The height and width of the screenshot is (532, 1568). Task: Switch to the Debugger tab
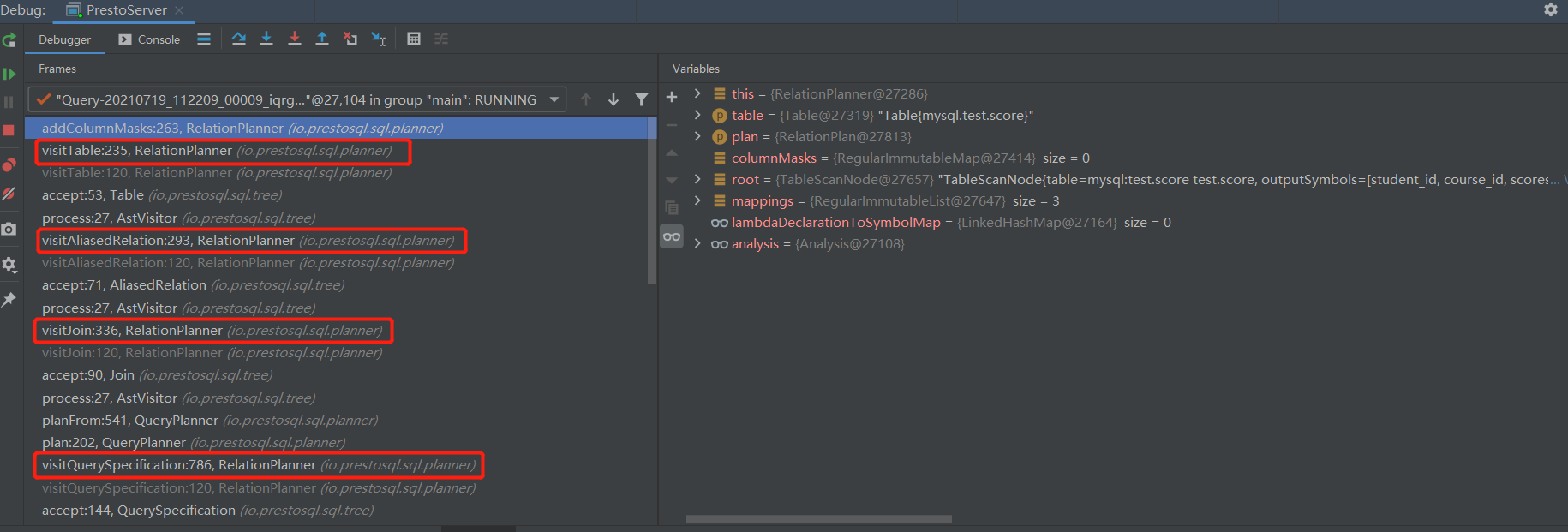point(64,39)
